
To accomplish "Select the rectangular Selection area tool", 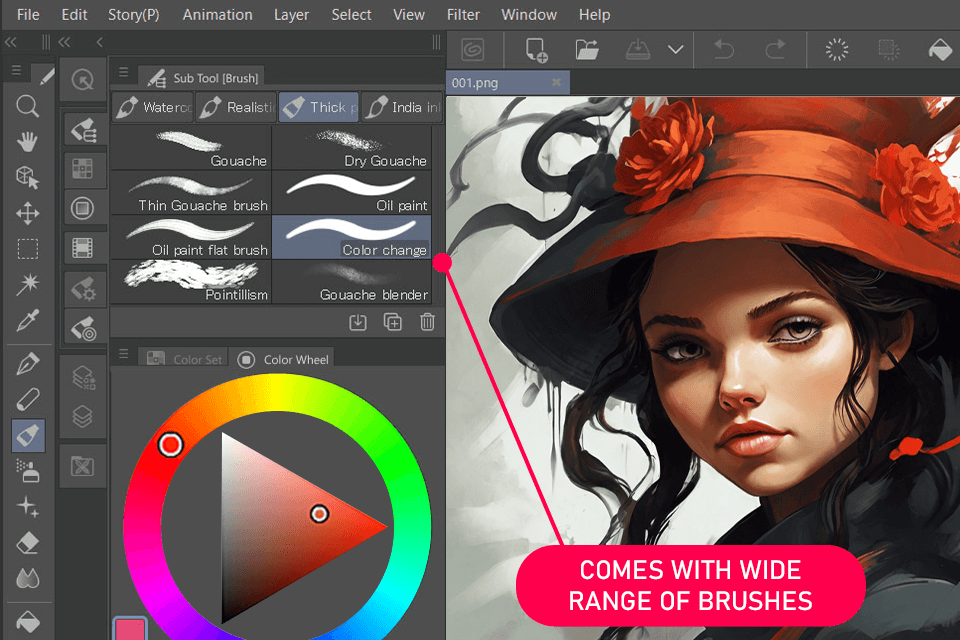I will click(28, 249).
